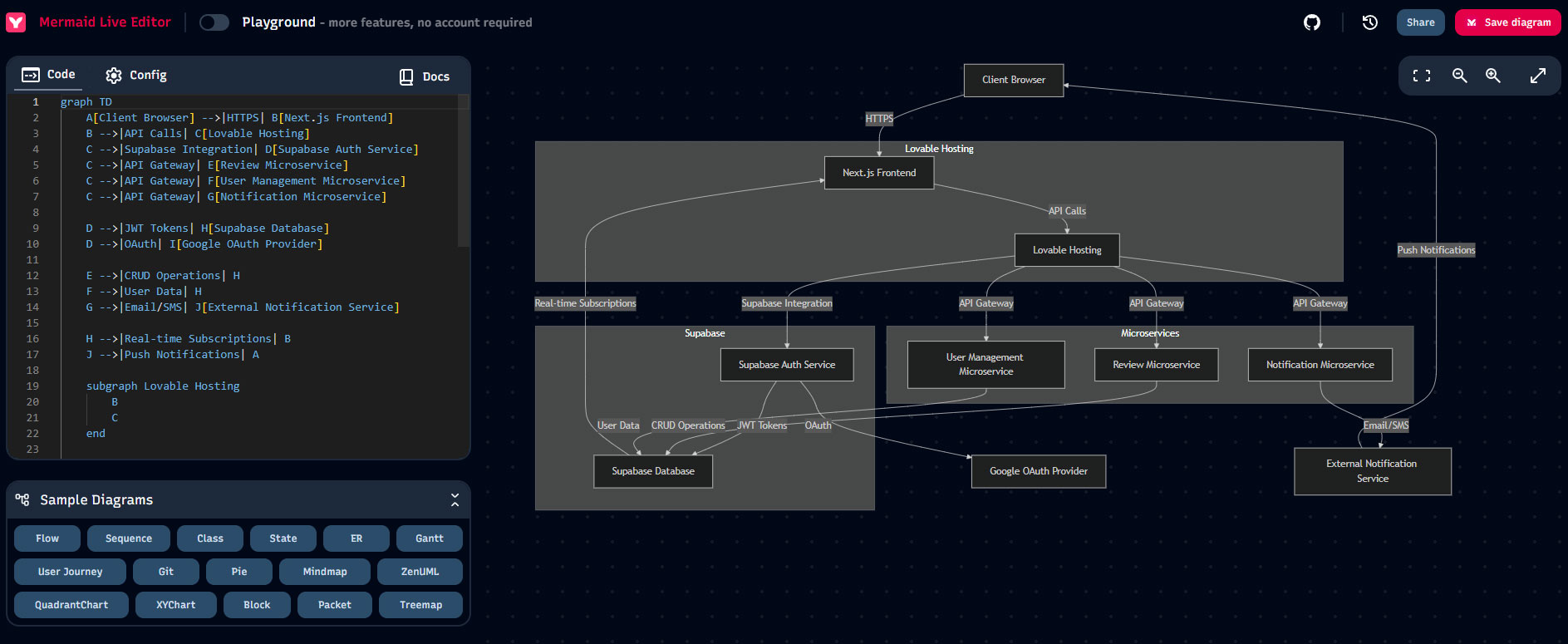Load the ER sample diagram

(x=356, y=538)
